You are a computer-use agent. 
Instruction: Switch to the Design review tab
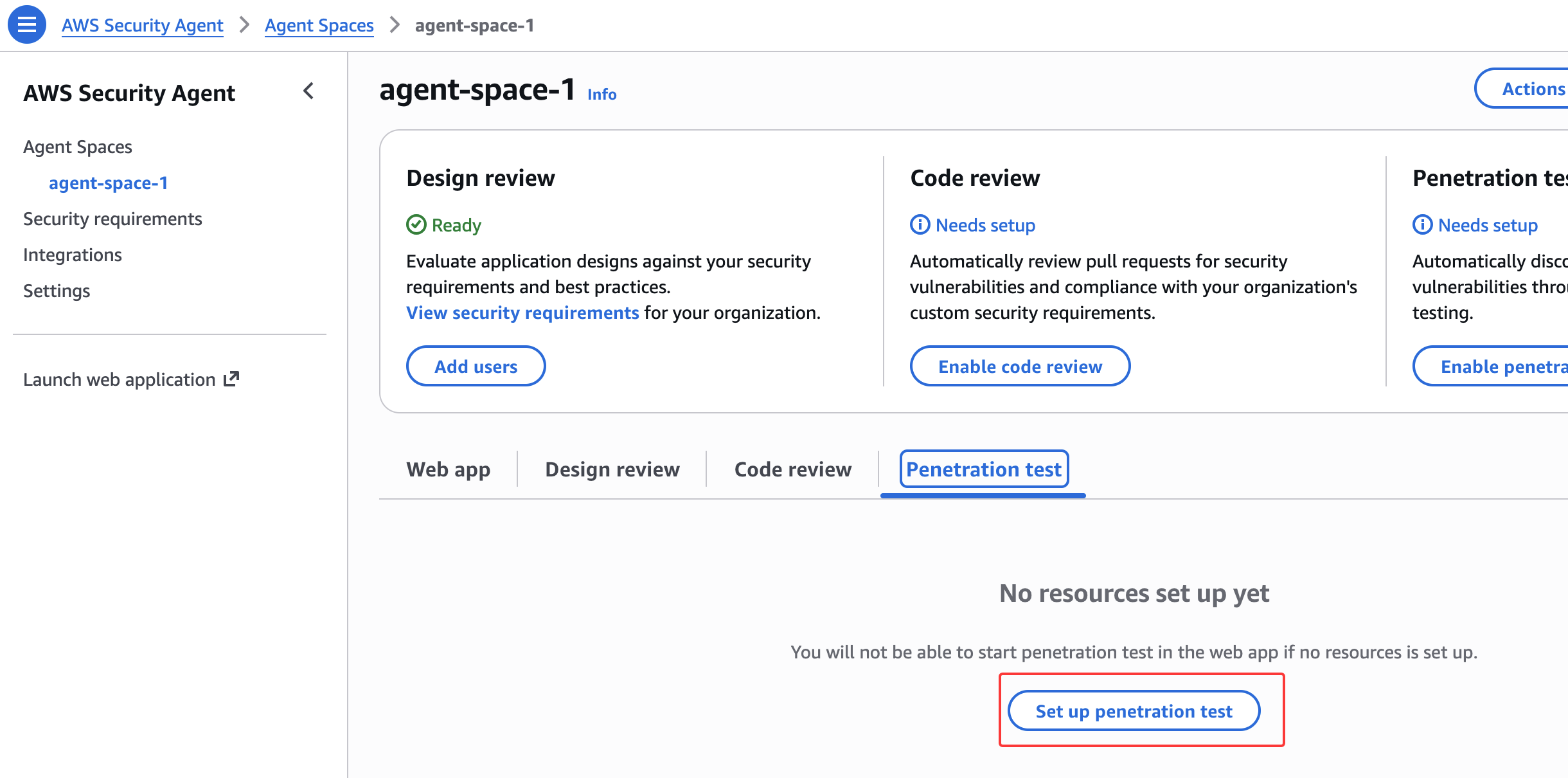pos(612,469)
